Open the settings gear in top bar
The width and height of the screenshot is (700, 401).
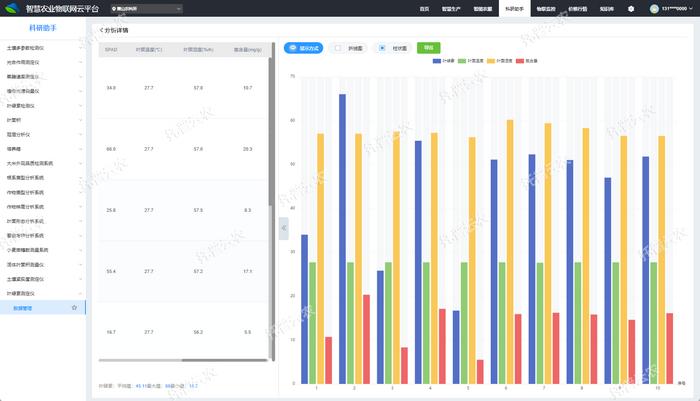click(631, 8)
